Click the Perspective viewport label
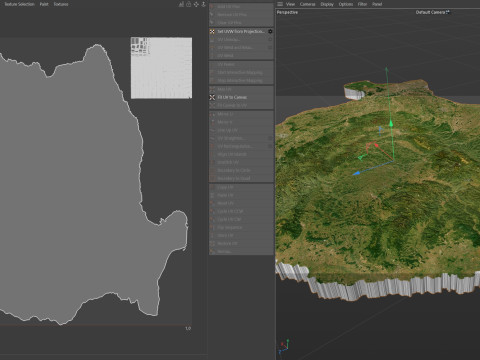 (287, 12)
